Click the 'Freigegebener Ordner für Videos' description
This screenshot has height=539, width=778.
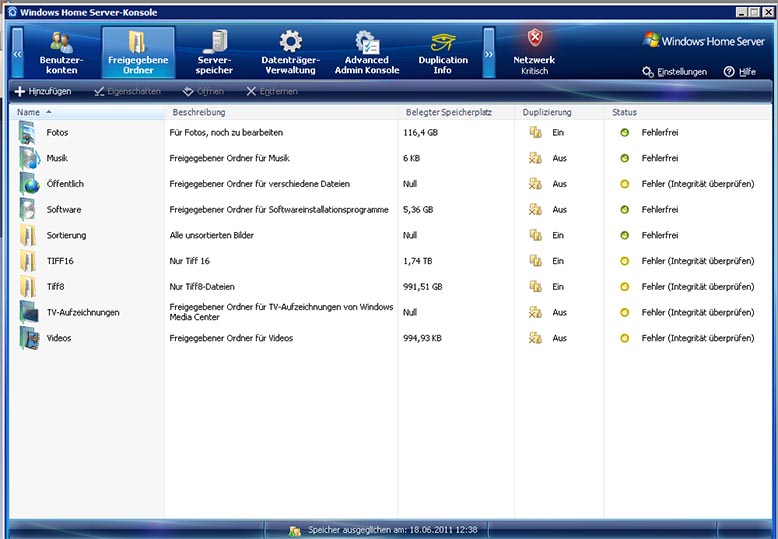point(231,338)
